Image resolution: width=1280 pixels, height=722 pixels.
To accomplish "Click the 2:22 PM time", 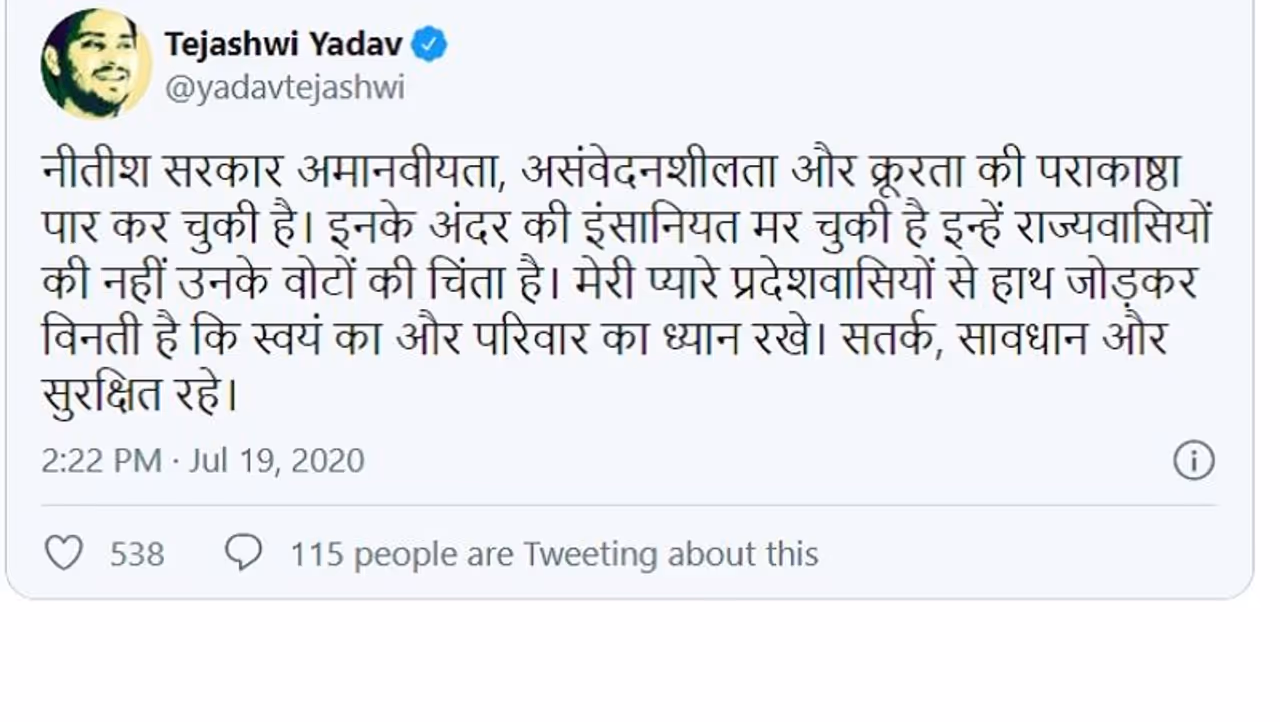I will (x=101, y=460).
